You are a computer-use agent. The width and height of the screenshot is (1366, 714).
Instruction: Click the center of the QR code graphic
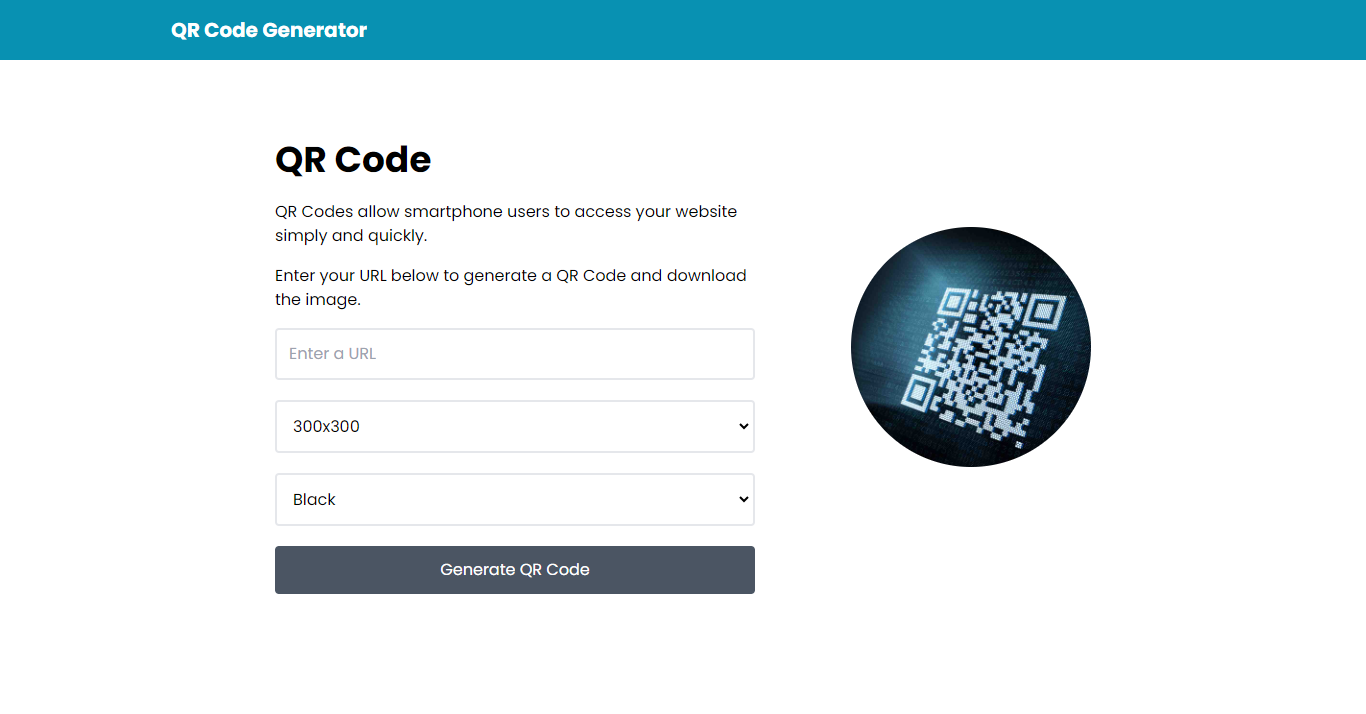(970, 346)
